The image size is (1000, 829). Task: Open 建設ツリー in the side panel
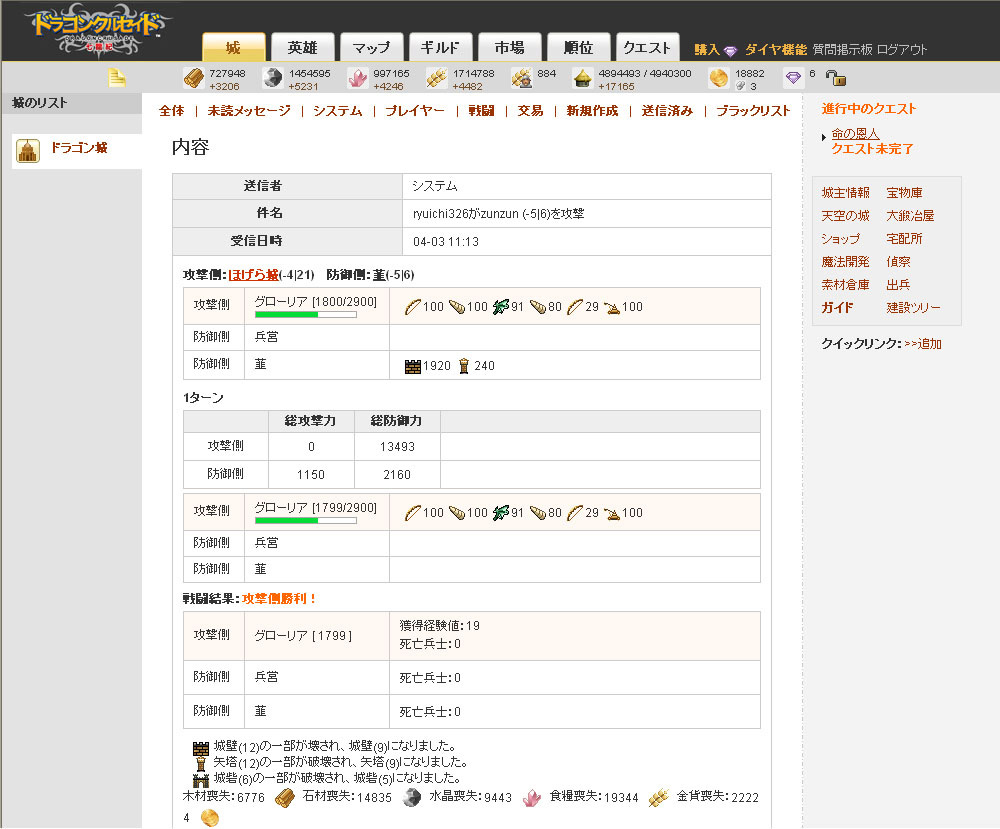tap(913, 308)
